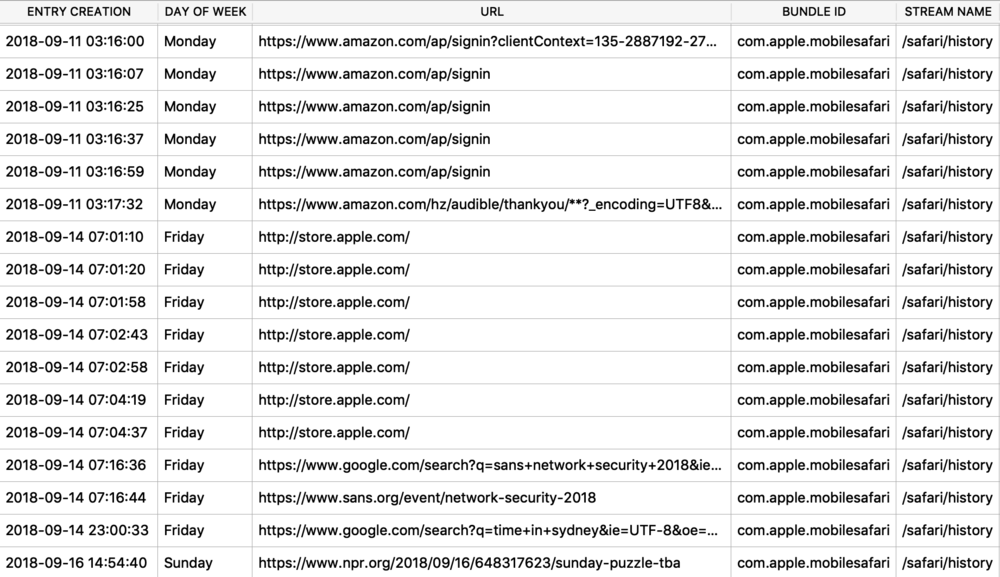Click Monday in the 03:16:00 row

click(190, 41)
